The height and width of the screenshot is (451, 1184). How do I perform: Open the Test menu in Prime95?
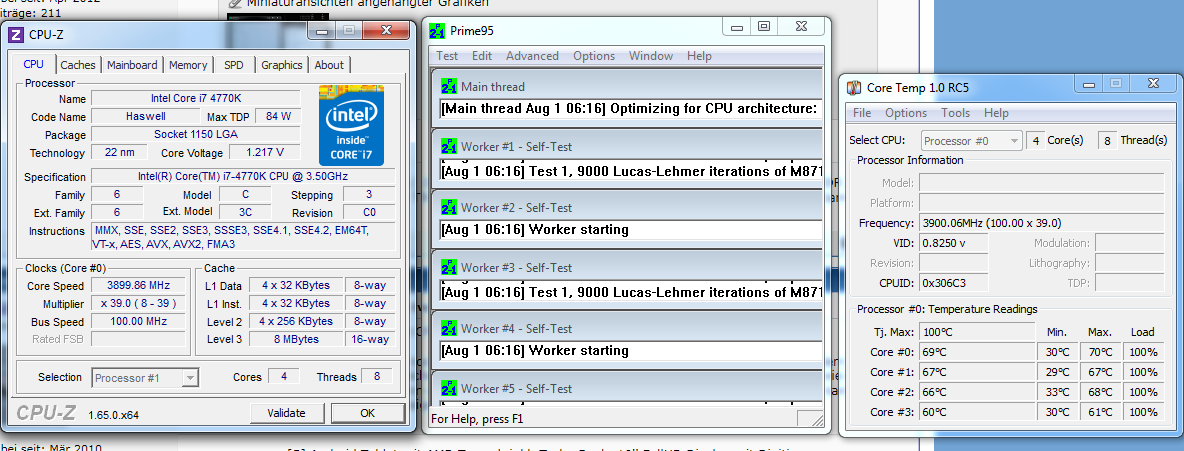pyautogui.click(x=447, y=56)
